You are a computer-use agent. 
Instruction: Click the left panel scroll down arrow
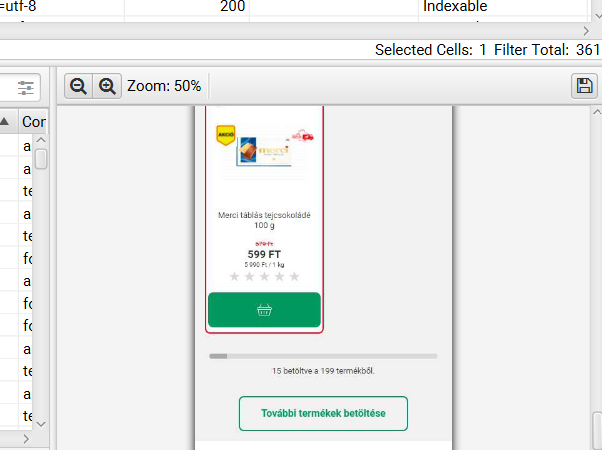(41, 424)
